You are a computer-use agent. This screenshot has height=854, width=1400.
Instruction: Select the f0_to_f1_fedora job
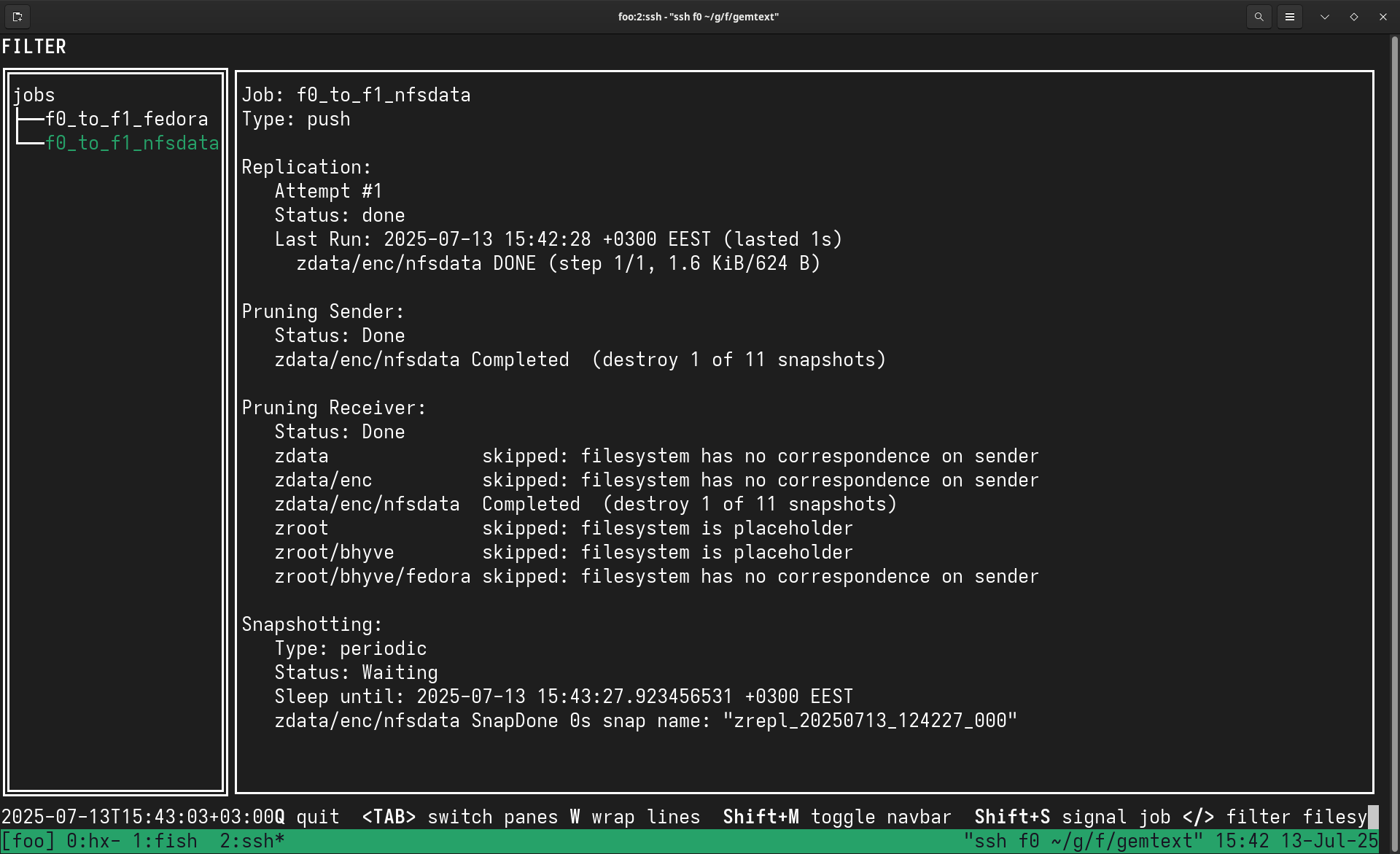[x=126, y=119]
